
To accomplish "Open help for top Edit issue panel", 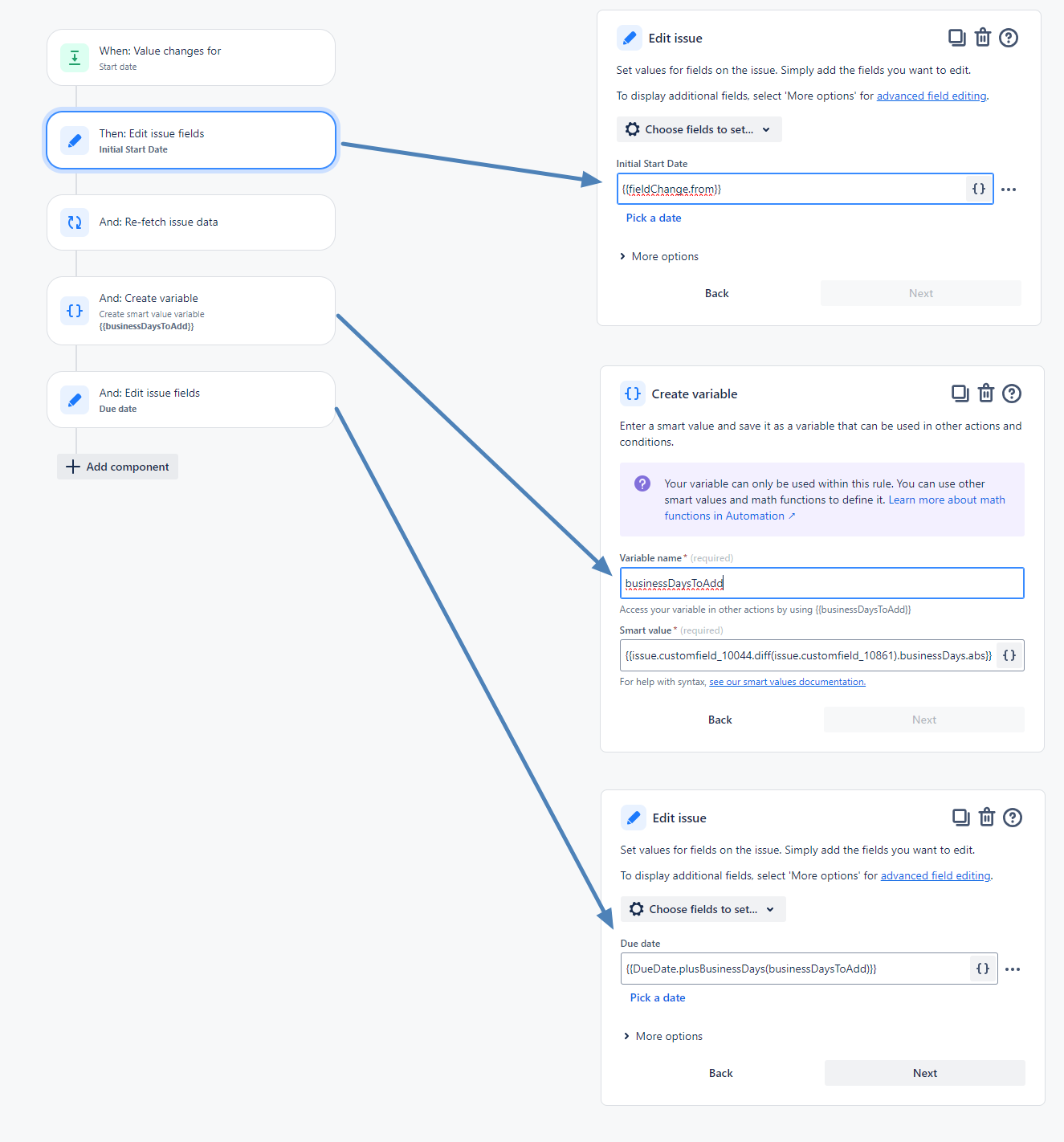I will 1009,38.
